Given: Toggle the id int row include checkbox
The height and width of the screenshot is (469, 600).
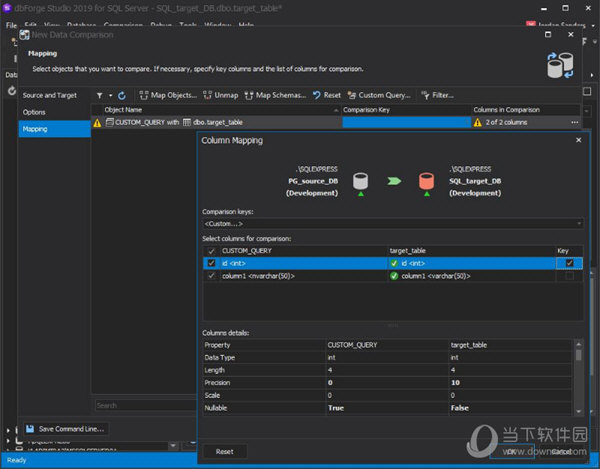Looking at the screenshot, I should pyautogui.click(x=211, y=263).
